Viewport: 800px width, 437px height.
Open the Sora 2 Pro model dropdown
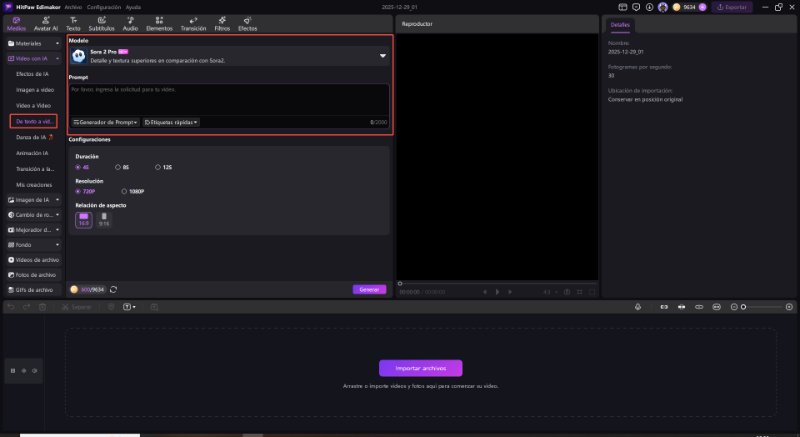point(383,56)
